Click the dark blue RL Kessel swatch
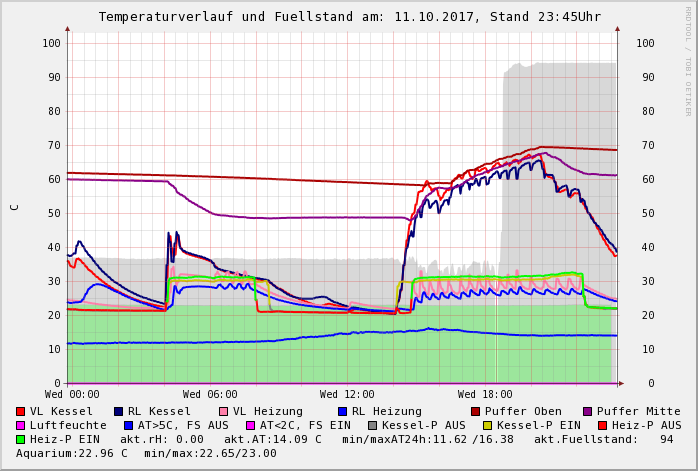The width and height of the screenshot is (698, 471). tap(118, 411)
